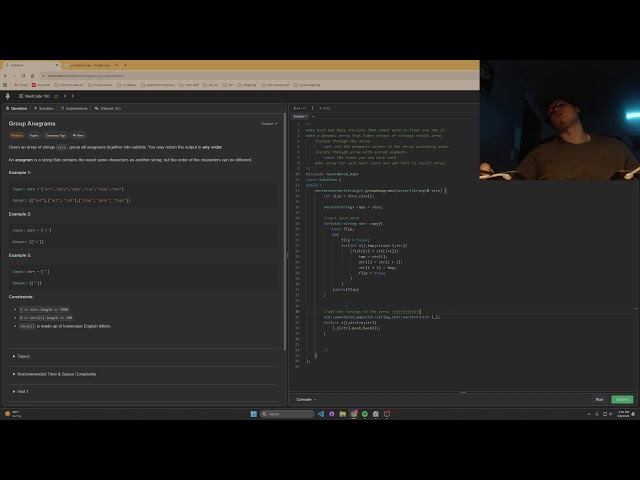
Task: Switch to the Solution tab
Action: click(x=44, y=109)
